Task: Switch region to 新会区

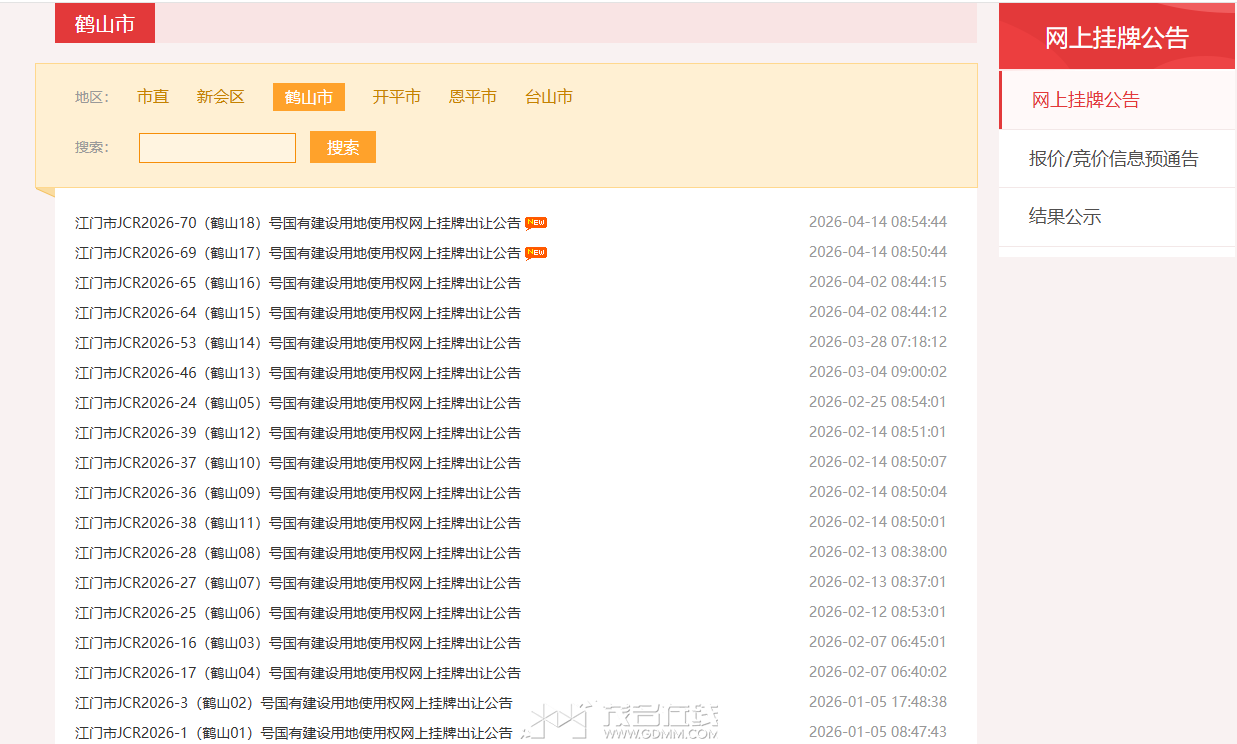Action: (220, 97)
